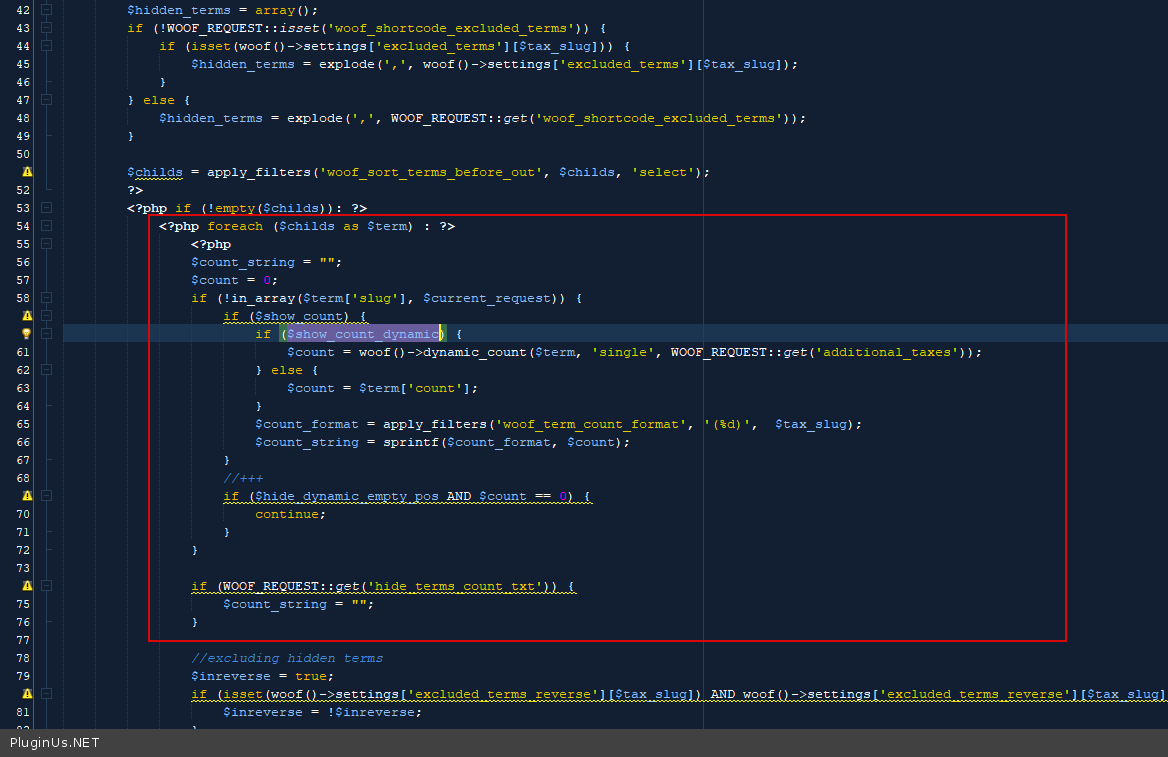Click warning icon on the hide_terms_count_txt line
1168x757 pixels.
[27, 586]
